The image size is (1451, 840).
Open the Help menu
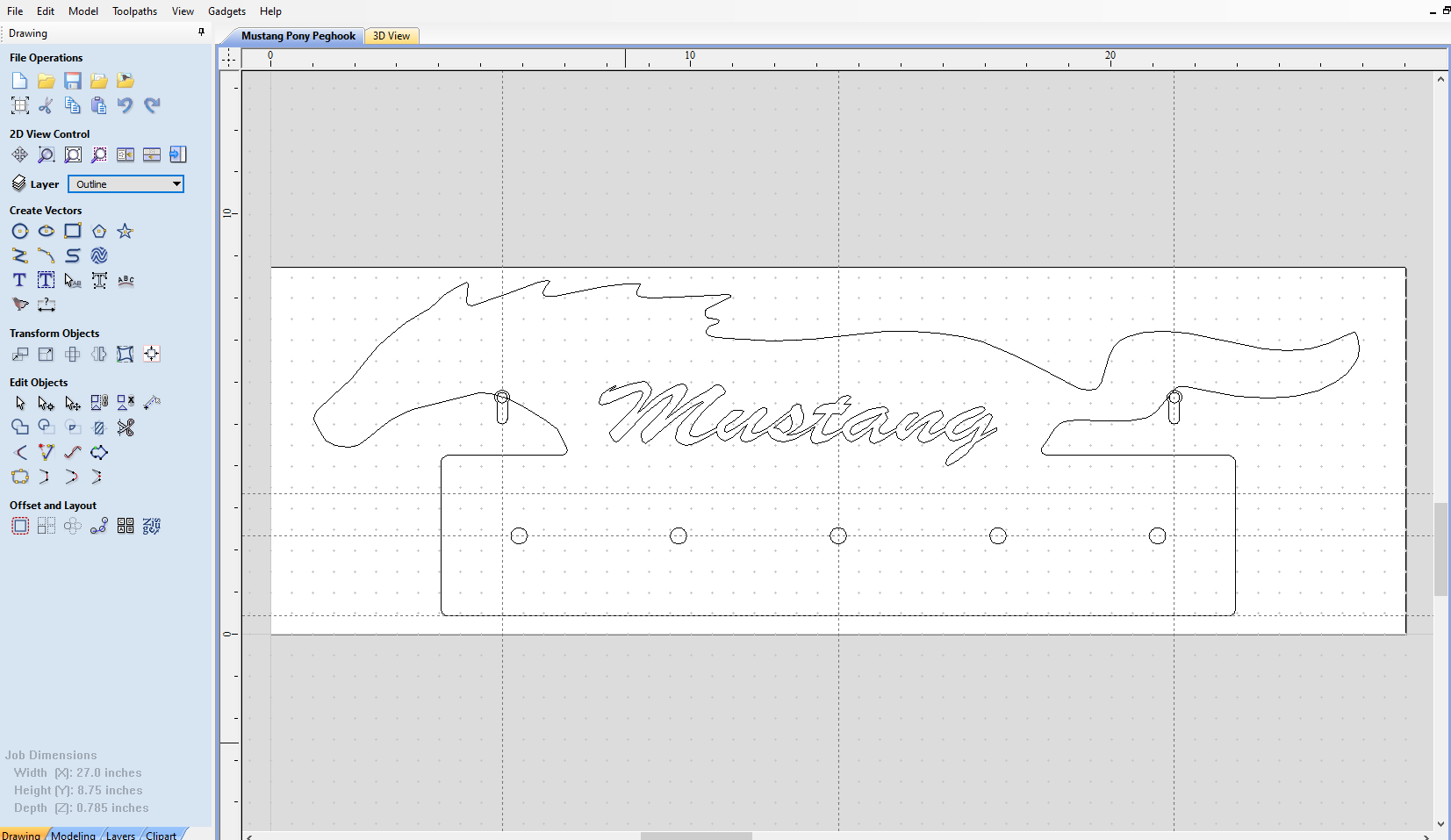coord(270,11)
